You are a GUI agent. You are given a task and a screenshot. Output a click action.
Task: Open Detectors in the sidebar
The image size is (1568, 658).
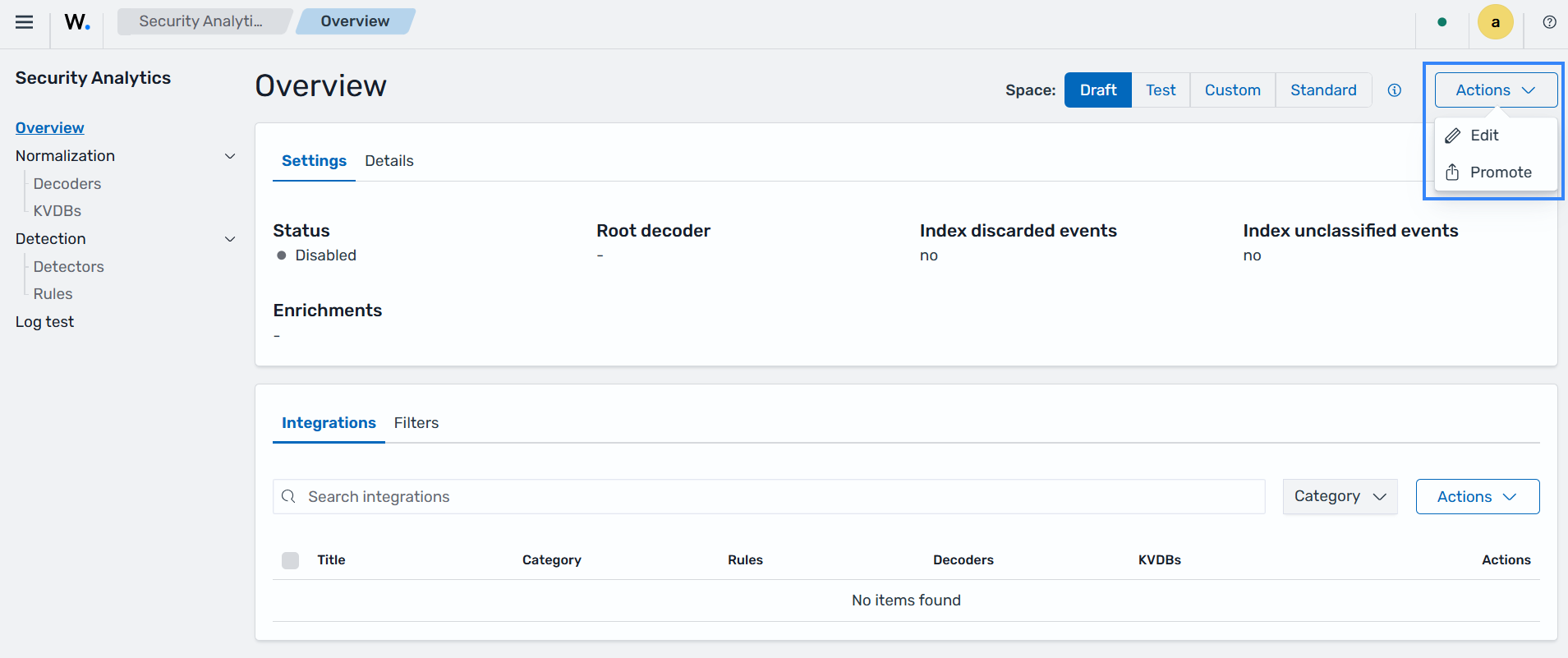click(x=69, y=267)
